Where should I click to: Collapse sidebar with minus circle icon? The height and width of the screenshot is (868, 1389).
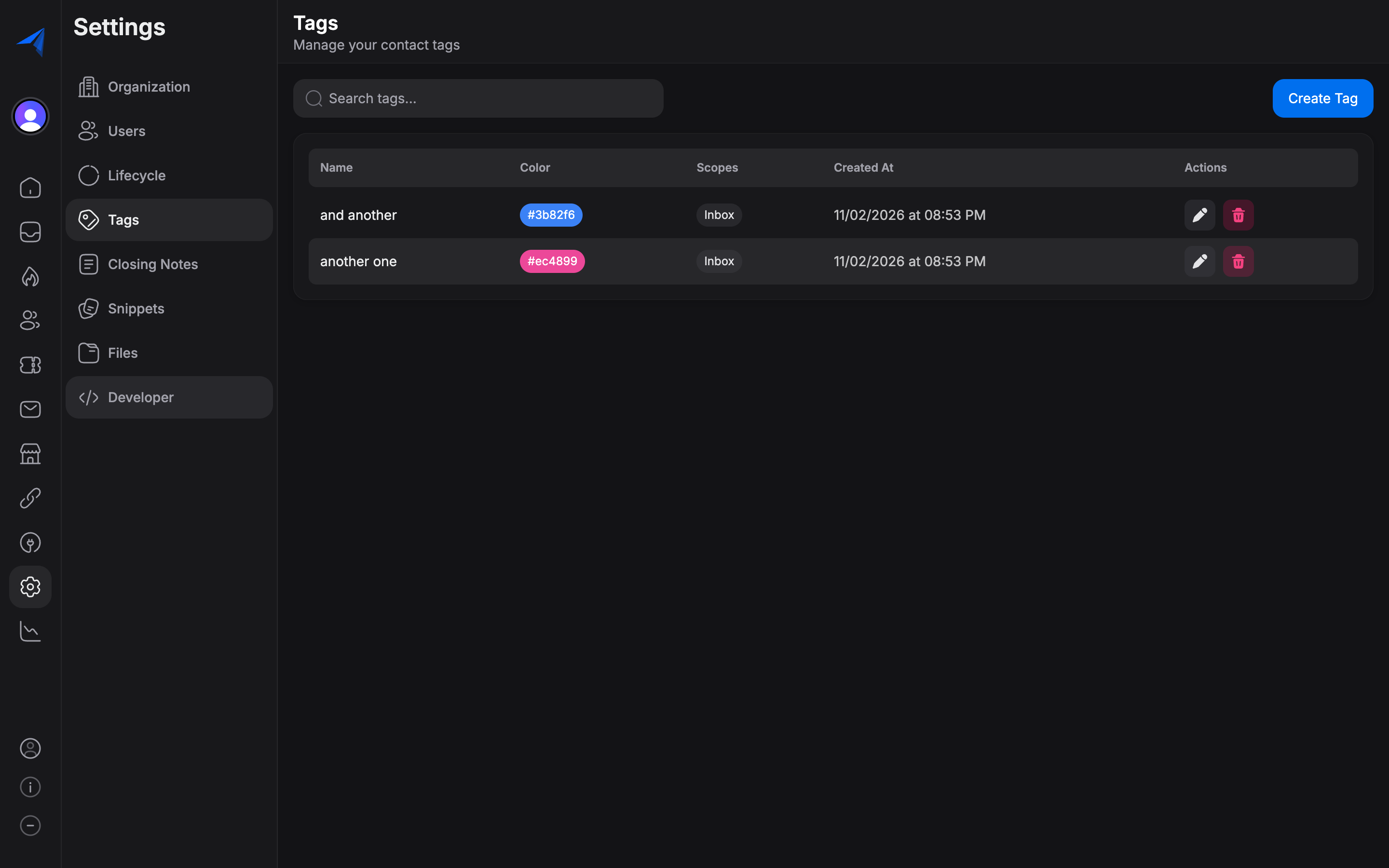coord(30,825)
